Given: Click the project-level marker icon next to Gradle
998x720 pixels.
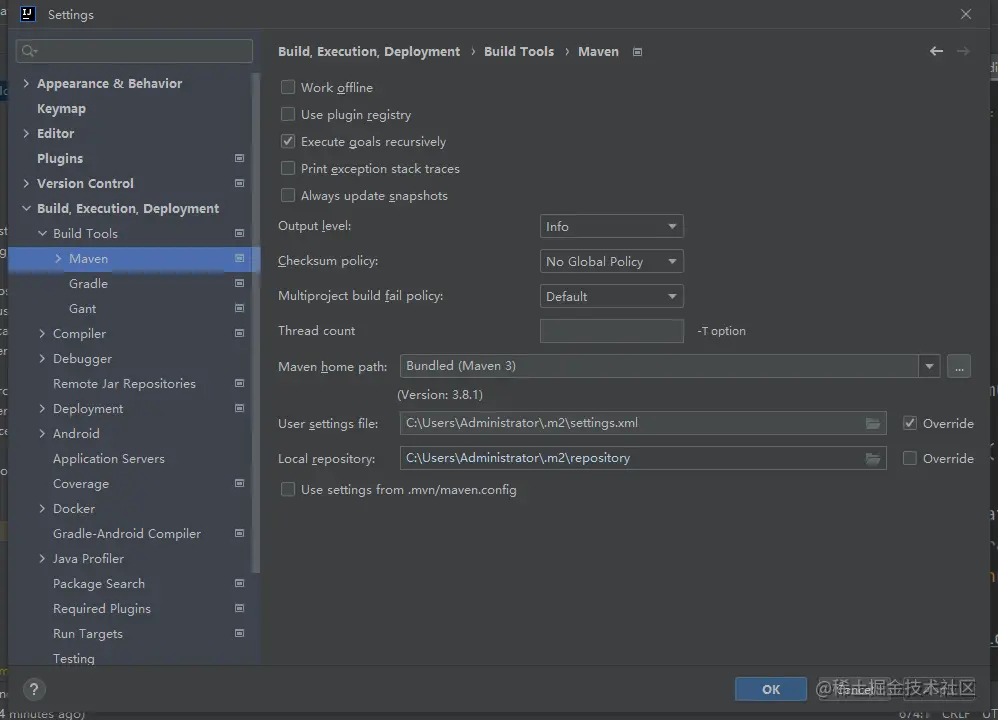Looking at the screenshot, I should 239,283.
